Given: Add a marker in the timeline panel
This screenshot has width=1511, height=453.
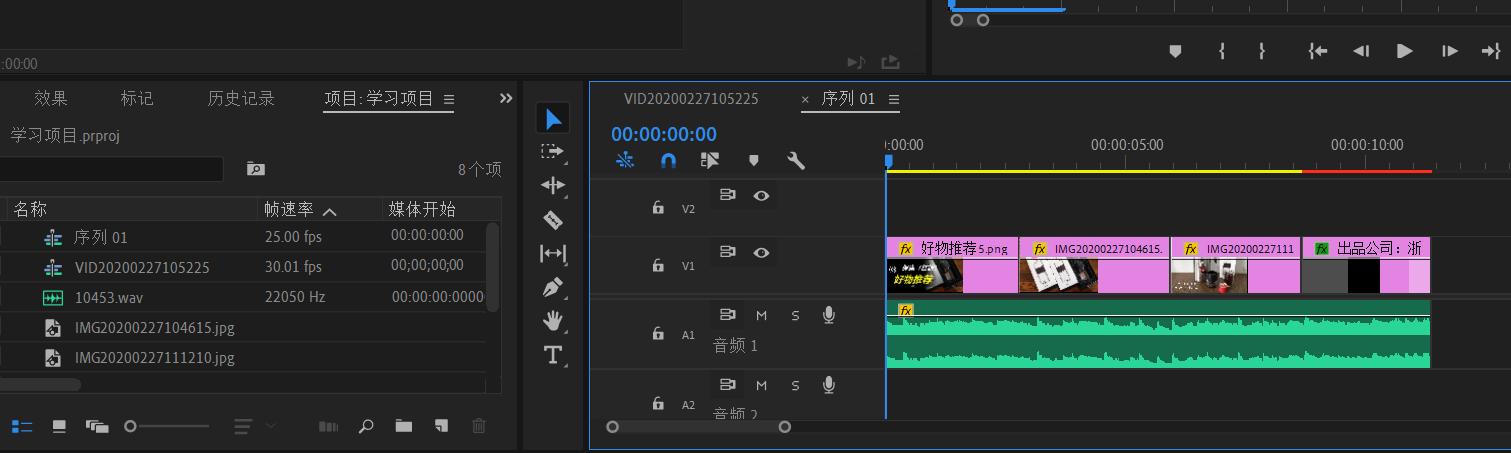Looking at the screenshot, I should coord(754,160).
